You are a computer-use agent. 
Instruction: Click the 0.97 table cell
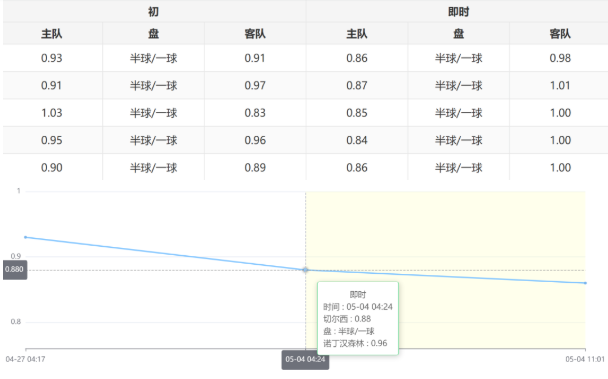click(255, 85)
